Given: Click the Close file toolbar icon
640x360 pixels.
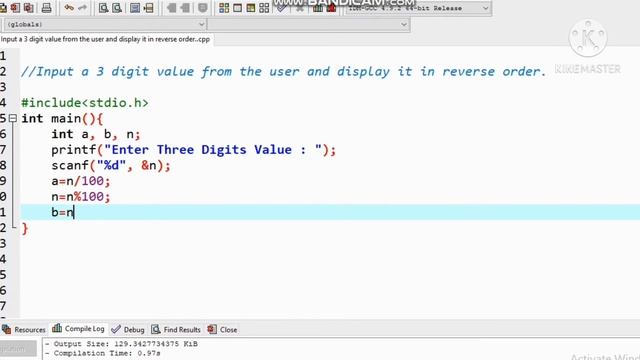Looking at the screenshot, I should 15,8.
